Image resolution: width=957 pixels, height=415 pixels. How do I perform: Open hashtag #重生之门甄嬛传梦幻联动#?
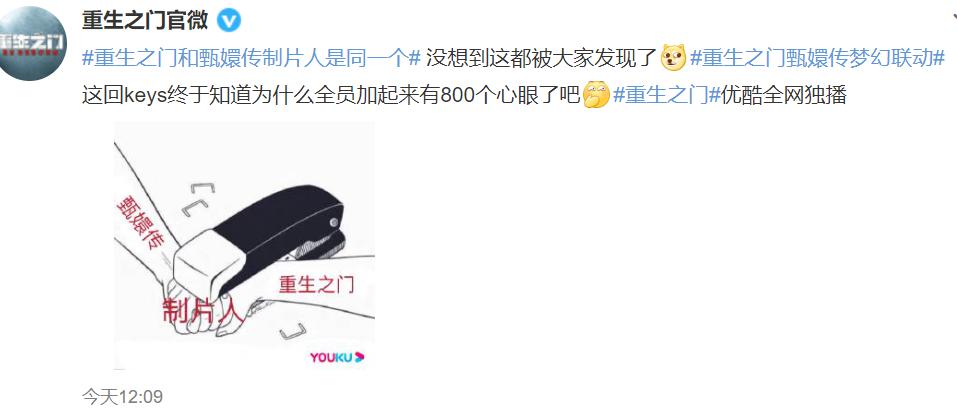click(x=817, y=59)
